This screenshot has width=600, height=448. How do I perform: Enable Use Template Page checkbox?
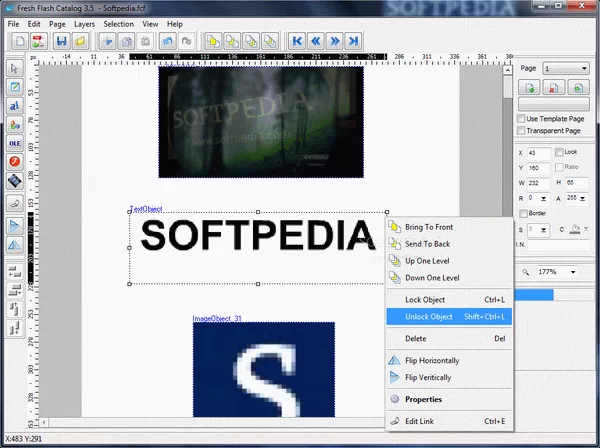(x=521, y=119)
